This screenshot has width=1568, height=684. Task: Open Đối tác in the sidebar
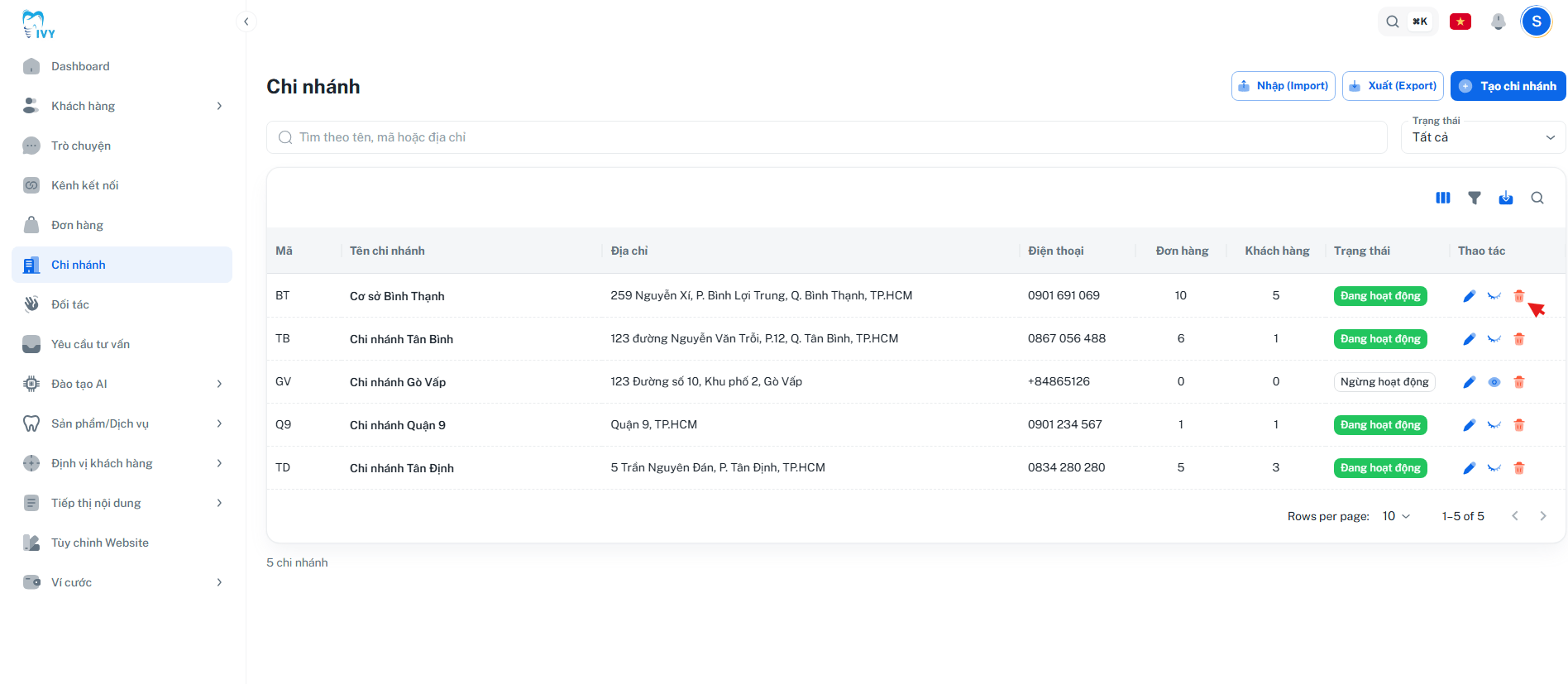pos(122,304)
